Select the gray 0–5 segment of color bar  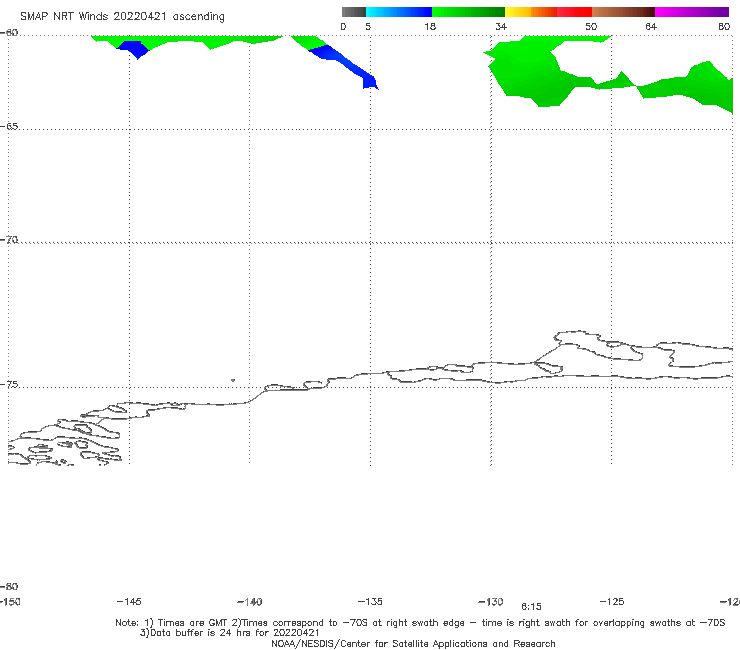(x=354, y=12)
